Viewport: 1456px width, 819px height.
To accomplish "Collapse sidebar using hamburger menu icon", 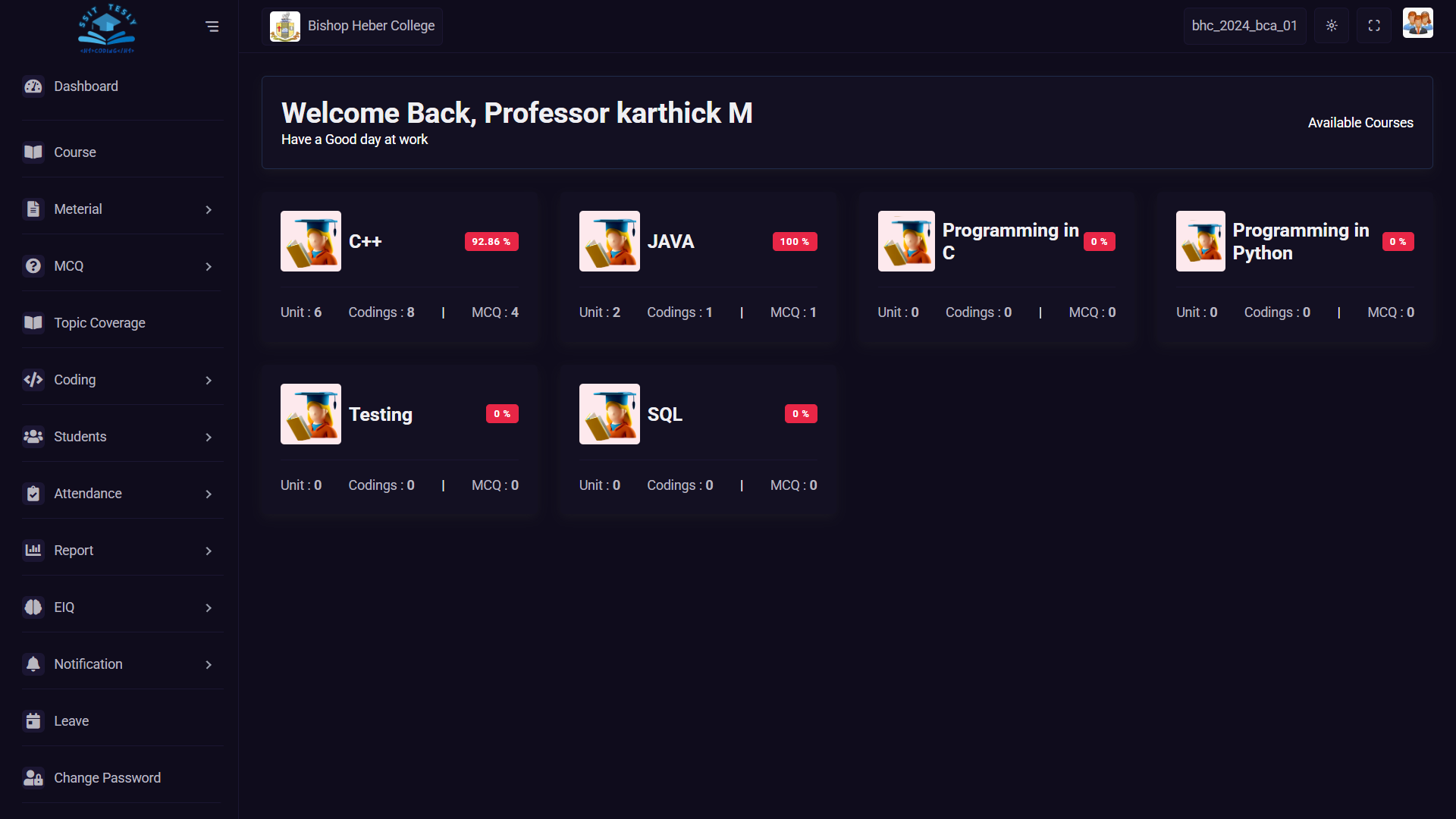I will [212, 27].
